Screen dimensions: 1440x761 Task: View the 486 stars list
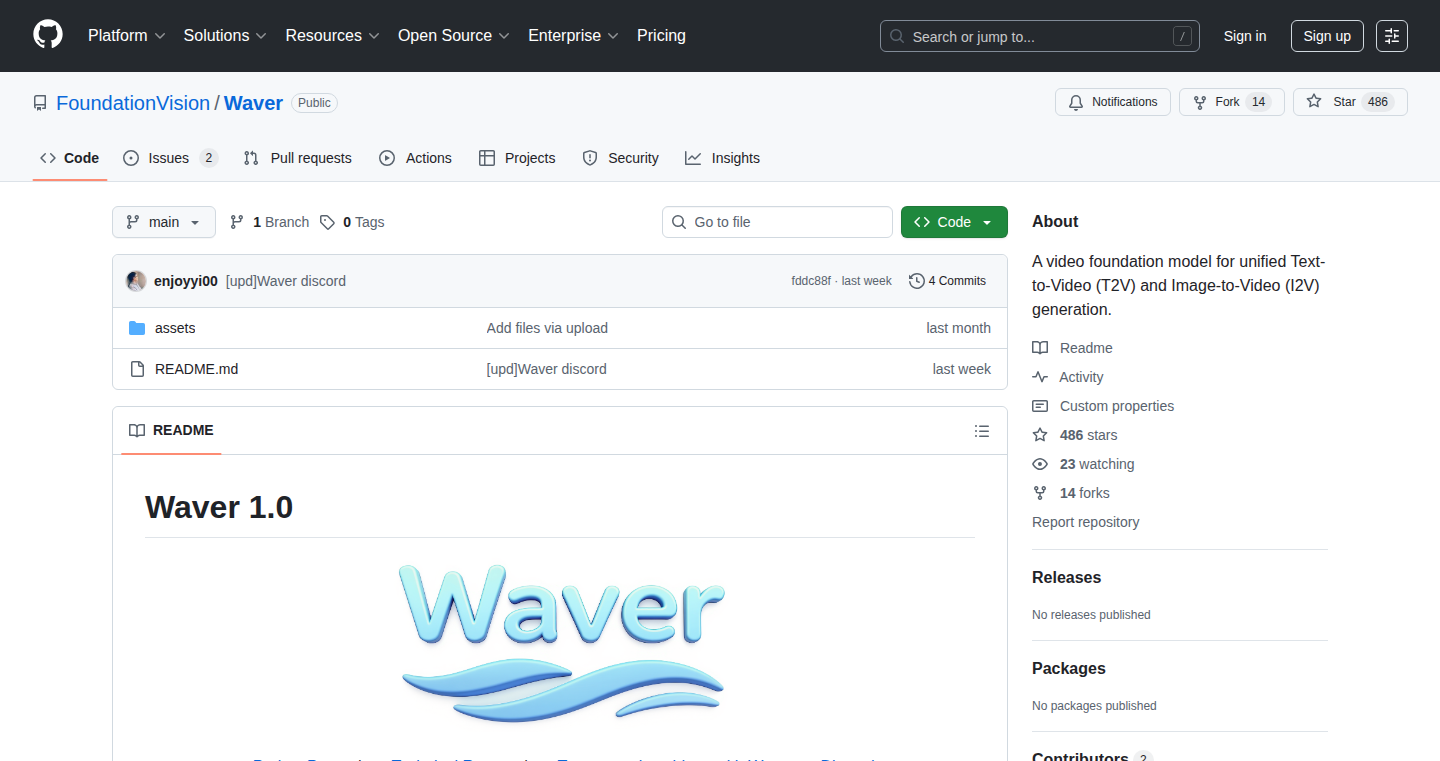1075,435
